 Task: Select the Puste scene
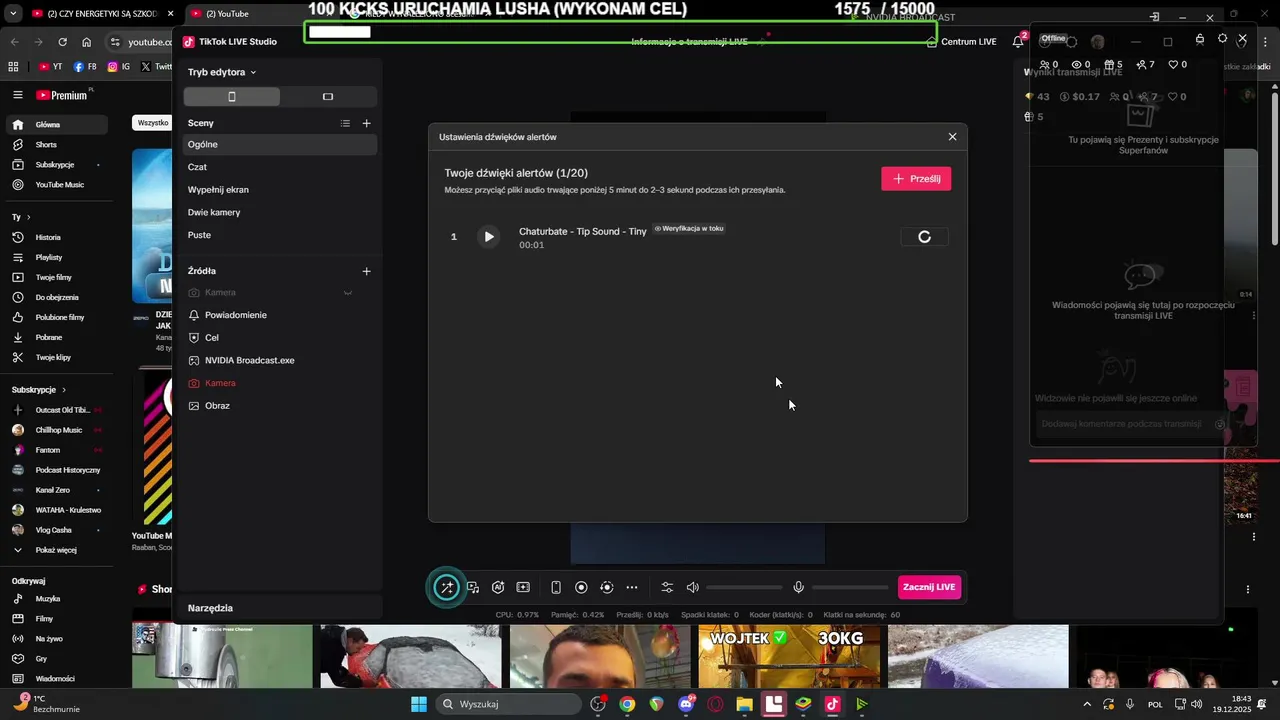click(280, 235)
